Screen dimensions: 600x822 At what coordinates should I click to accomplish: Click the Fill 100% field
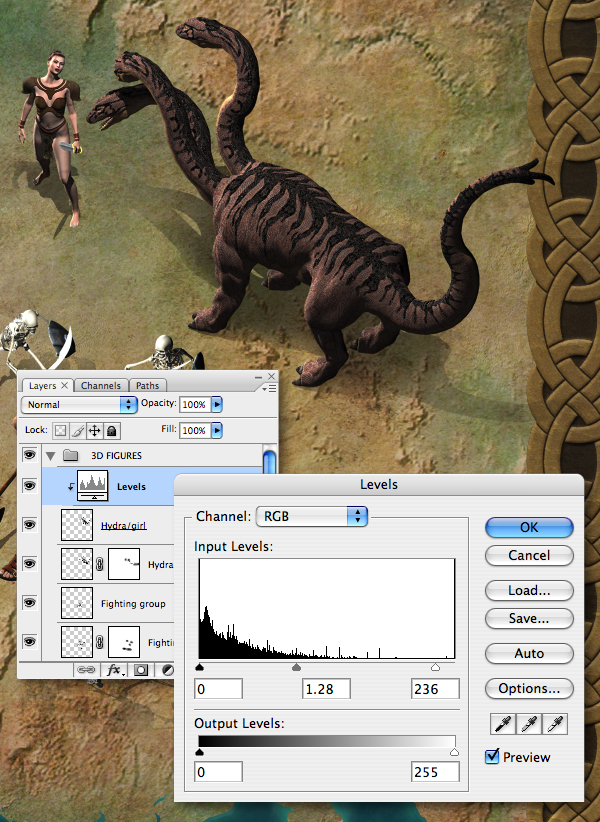tap(195, 430)
